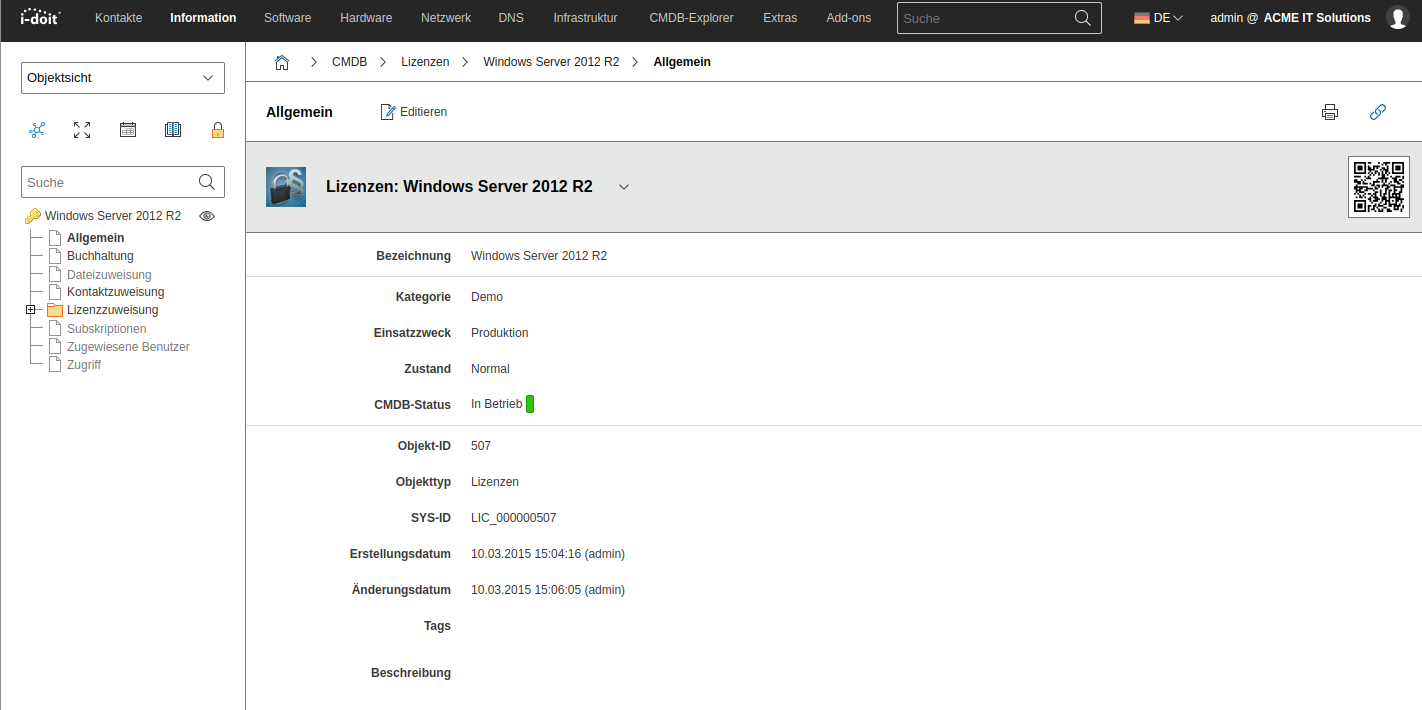Open the Objektsicht dropdown
Screen dimensions: 1422x710
pos(122,78)
